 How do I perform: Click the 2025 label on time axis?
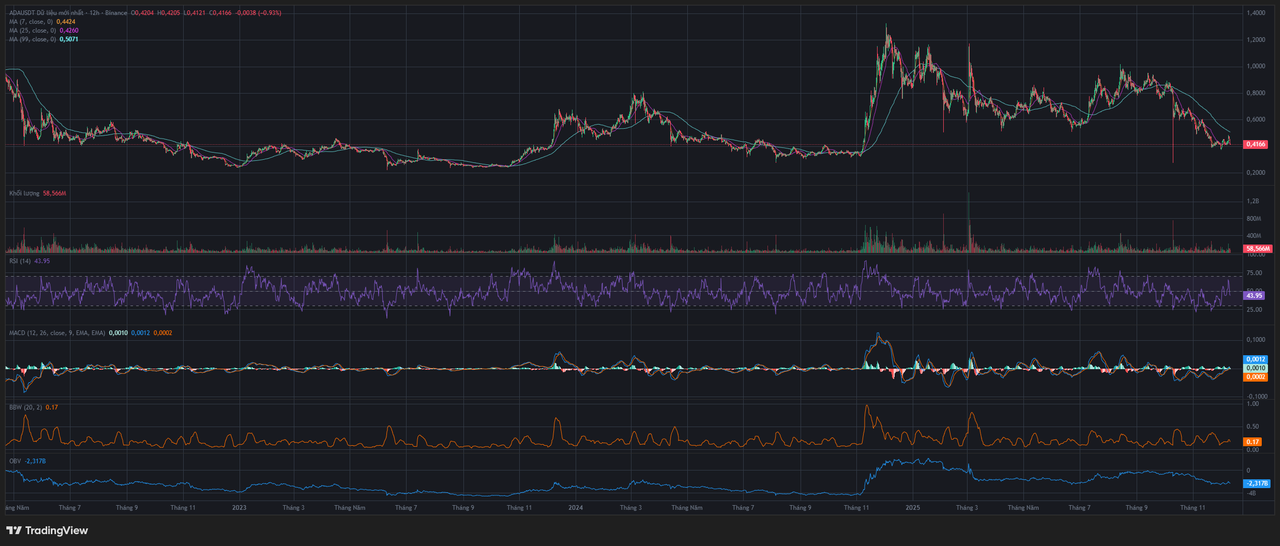tap(912, 508)
